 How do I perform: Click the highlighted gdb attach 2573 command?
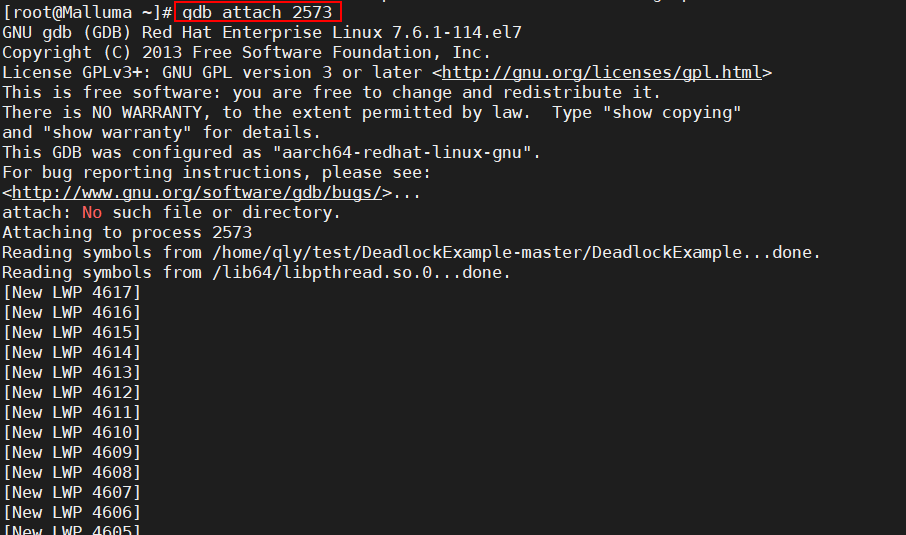point(258,12)
